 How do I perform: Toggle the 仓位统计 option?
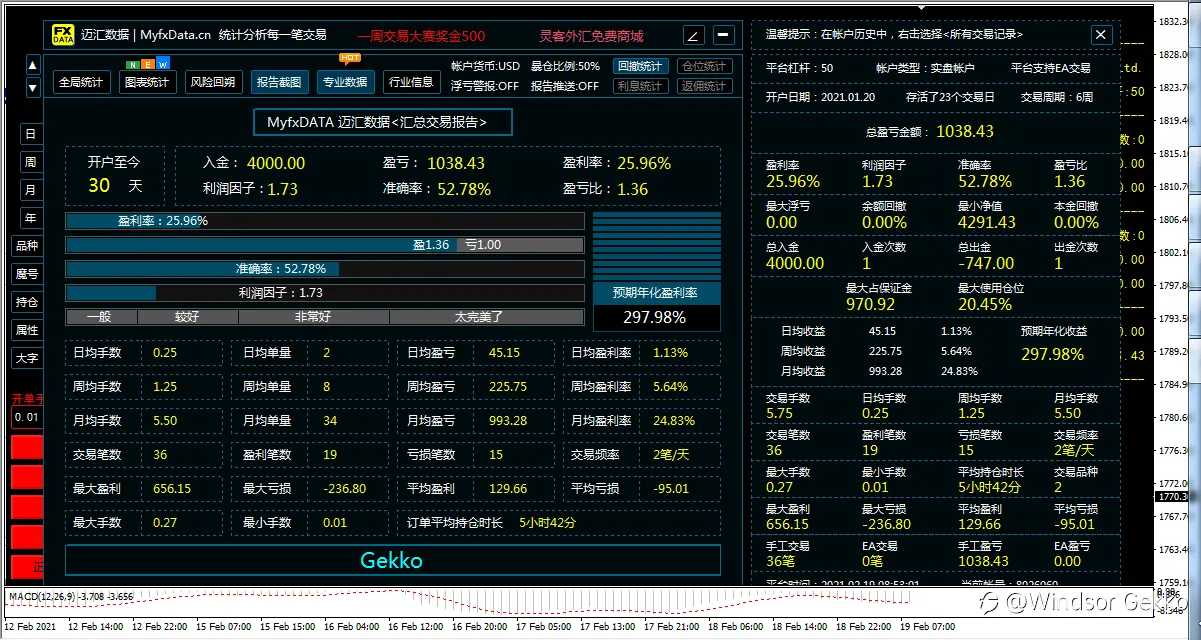[x=704, y=66]
